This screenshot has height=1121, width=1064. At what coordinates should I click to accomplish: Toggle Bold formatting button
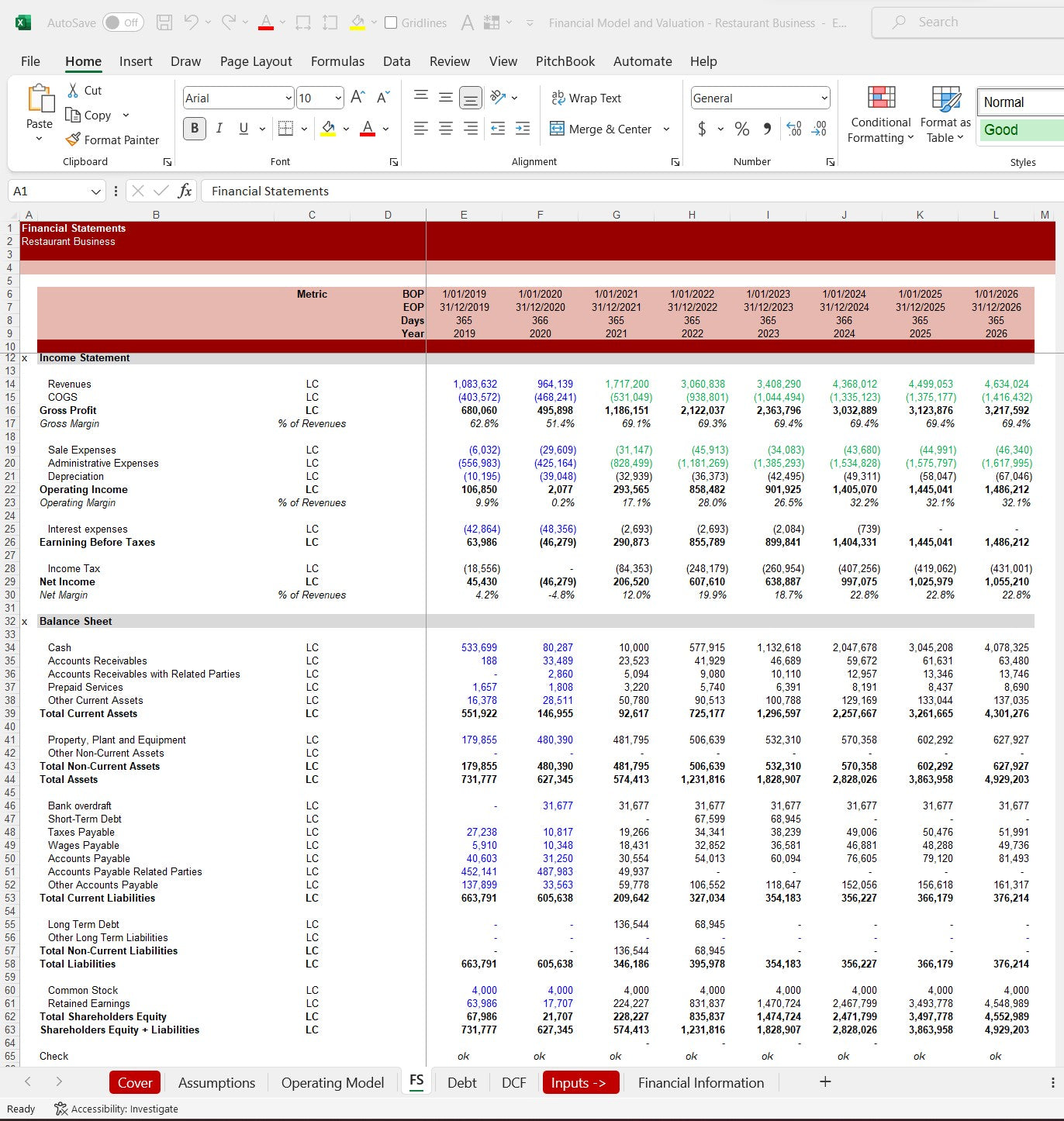[195, 129]
